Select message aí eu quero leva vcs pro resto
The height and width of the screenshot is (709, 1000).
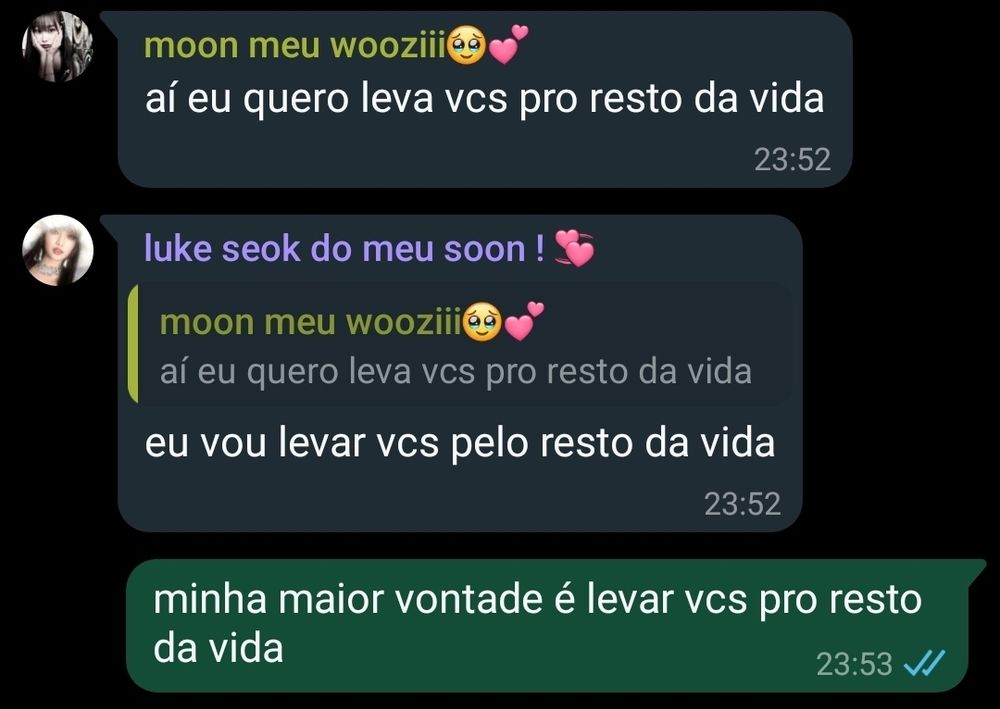pos(485,99)
